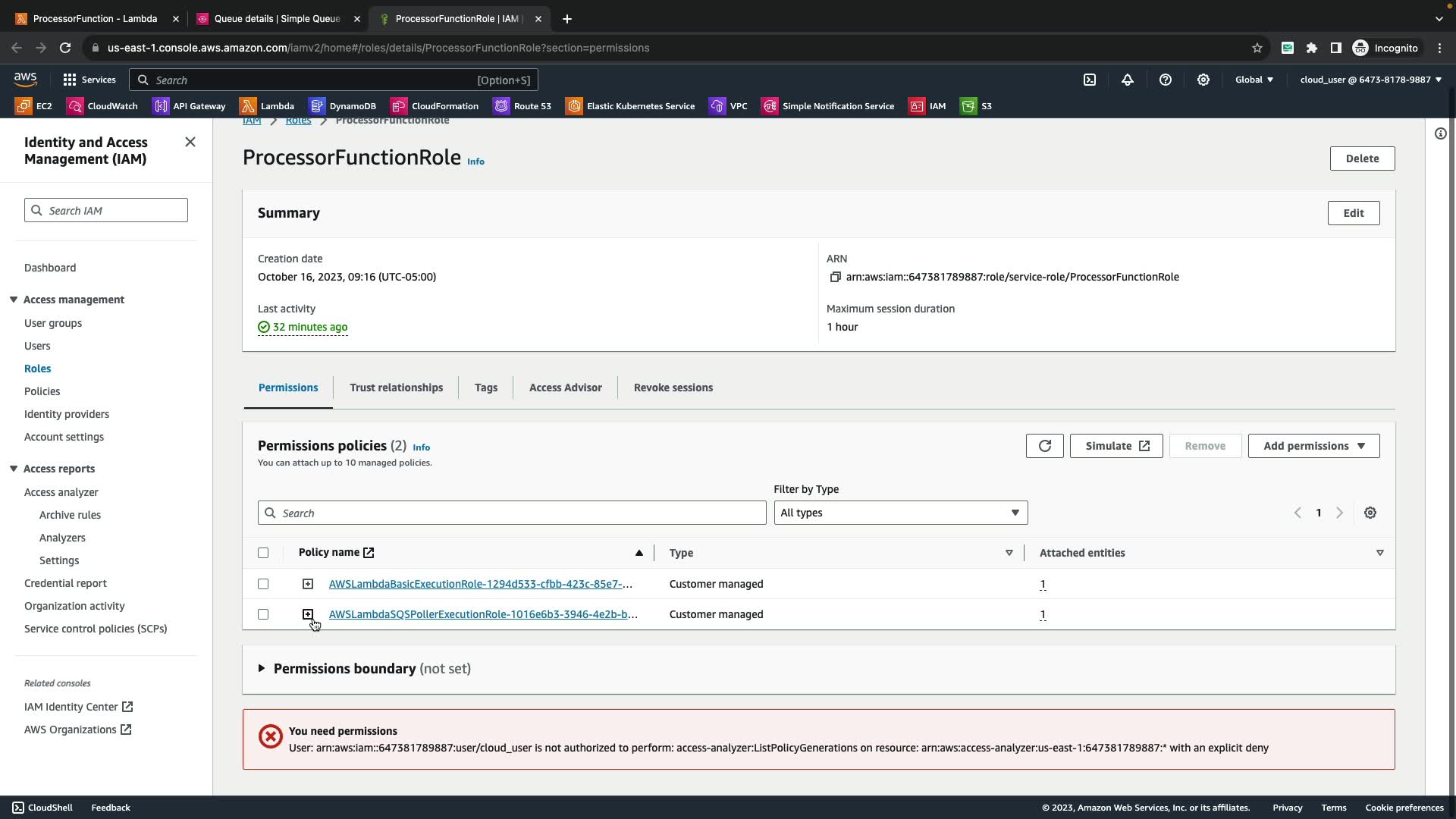Open the notifications bell icon
Image resolution: width=1456 pixels, height=819 pixels.
[x=1127, y=80]
